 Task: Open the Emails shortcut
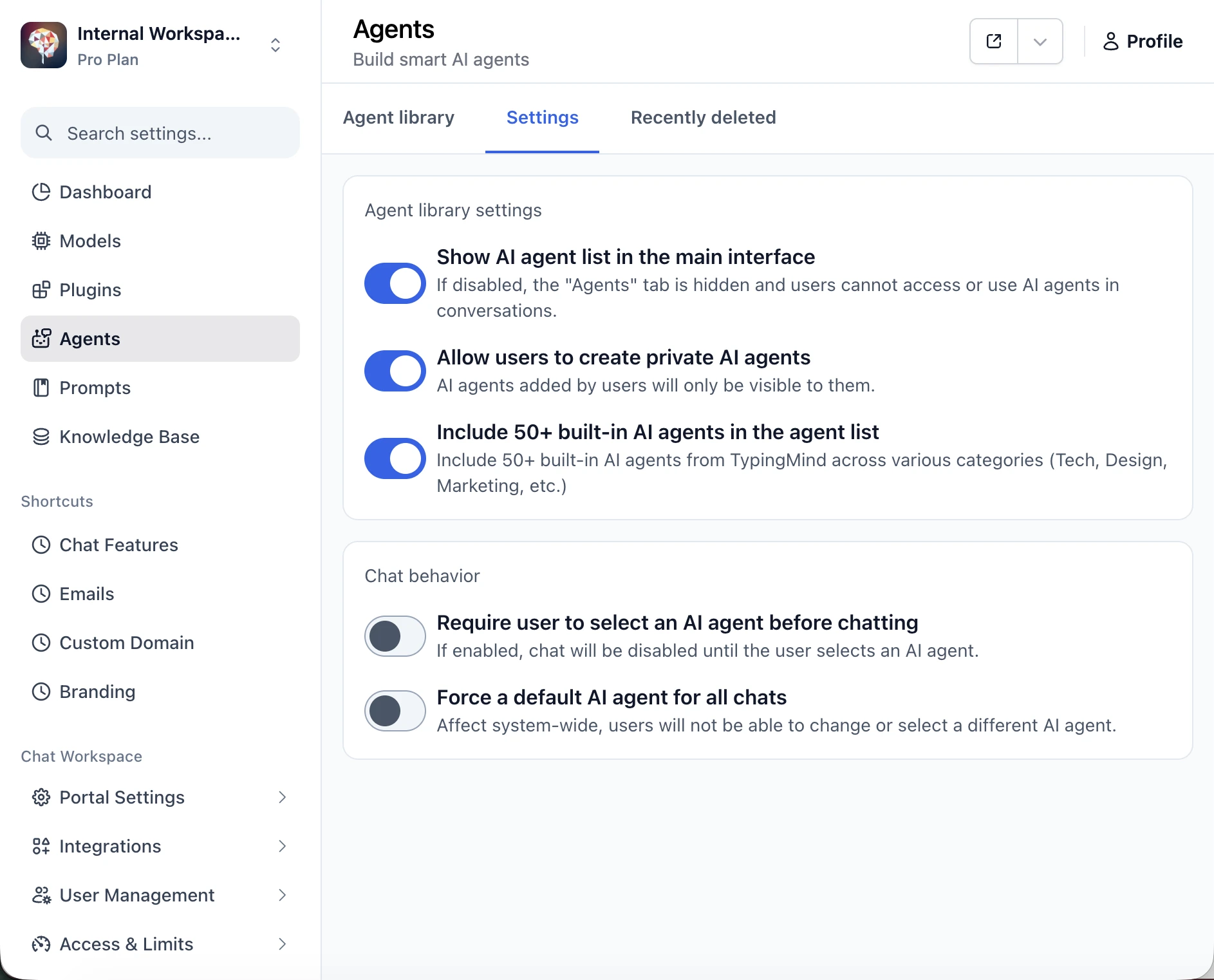tap(160, 594)
